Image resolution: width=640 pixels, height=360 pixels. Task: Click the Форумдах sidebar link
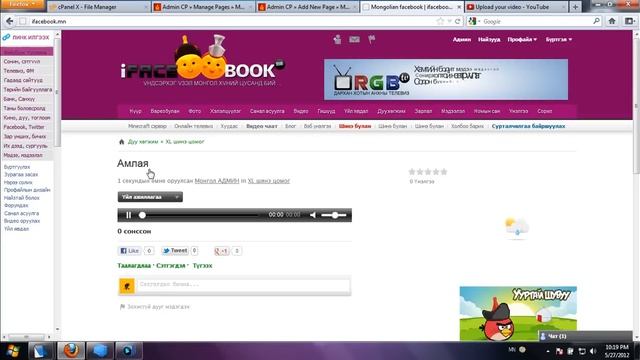click(x=16, y=205)
